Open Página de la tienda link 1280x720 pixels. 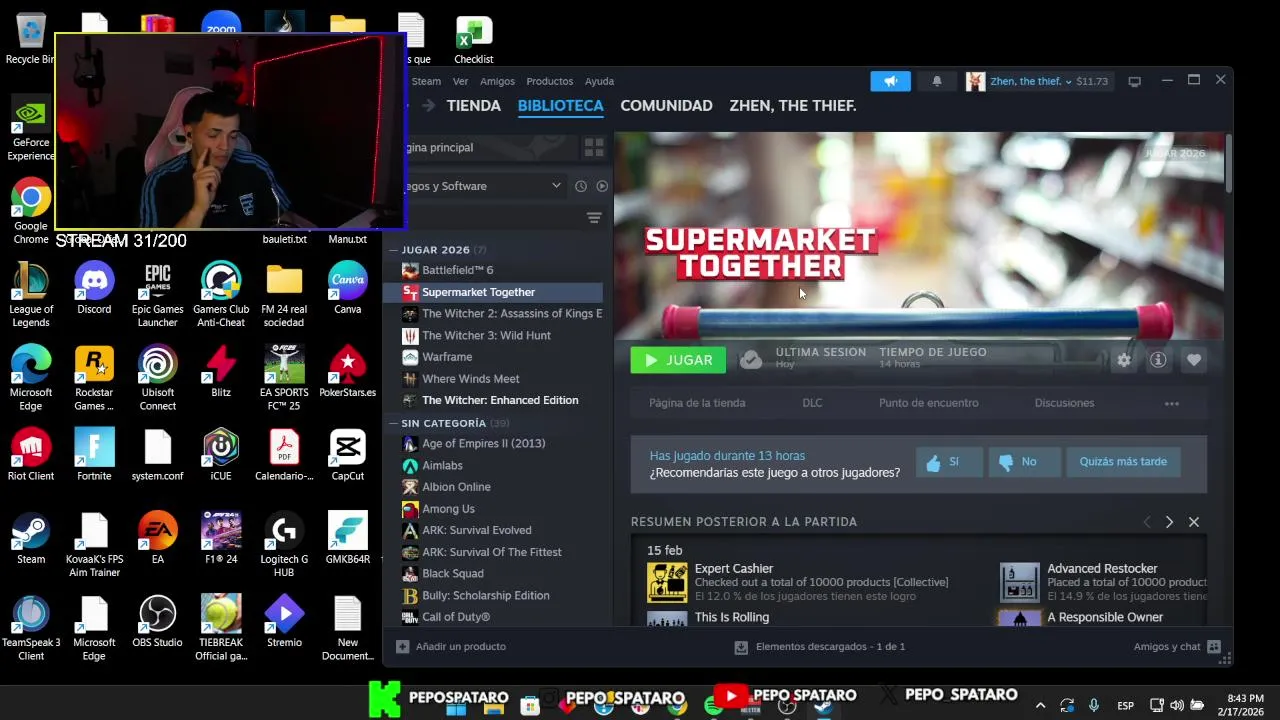pos(697,403)
